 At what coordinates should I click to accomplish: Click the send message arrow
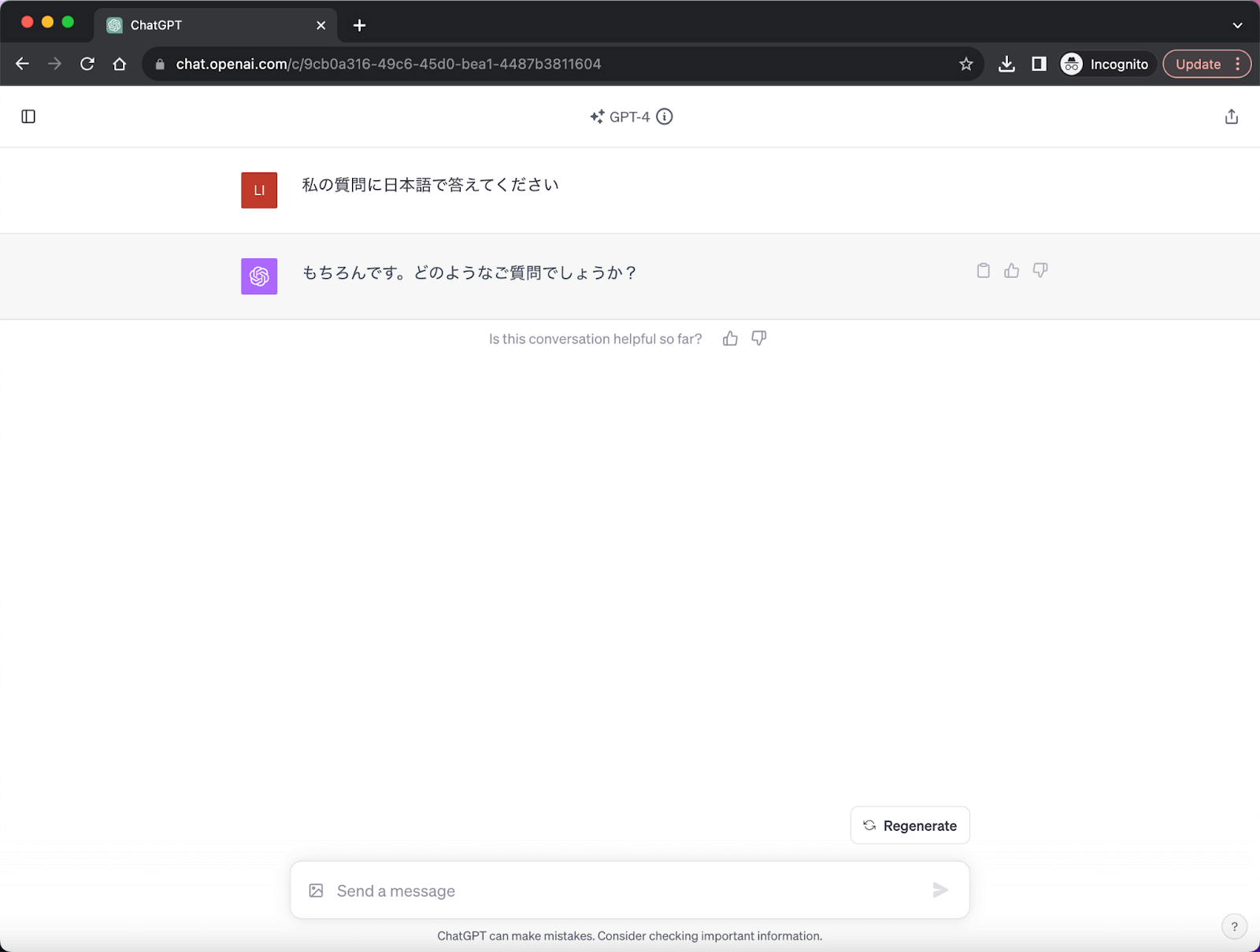pos(940,890)
